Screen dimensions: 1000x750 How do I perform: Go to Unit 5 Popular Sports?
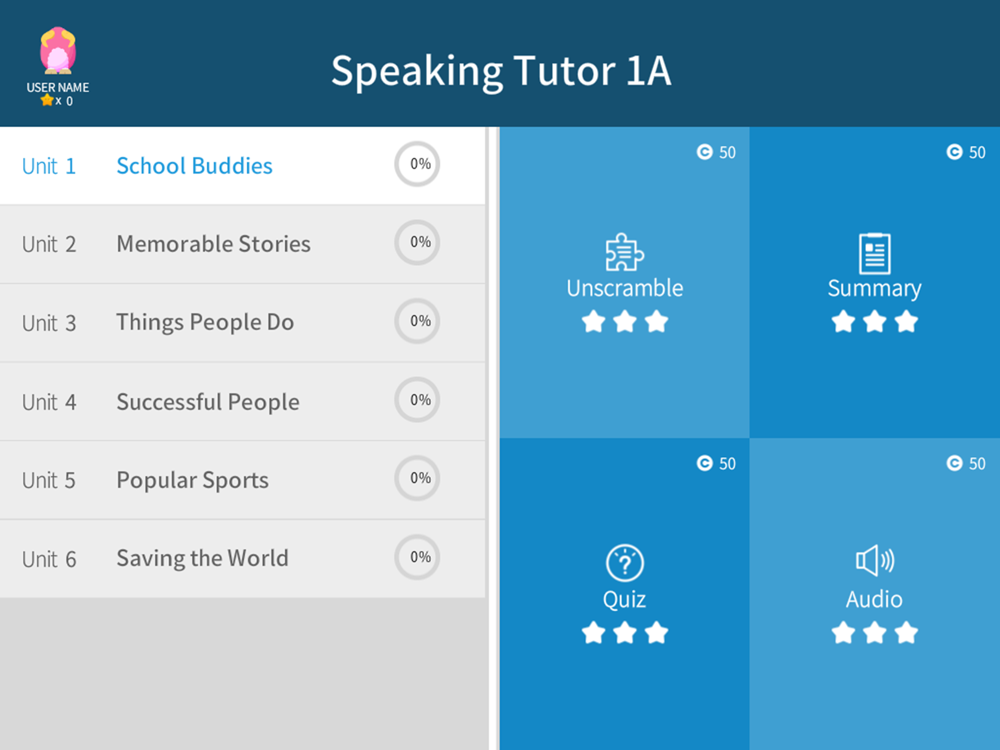[x=242, y=480]
